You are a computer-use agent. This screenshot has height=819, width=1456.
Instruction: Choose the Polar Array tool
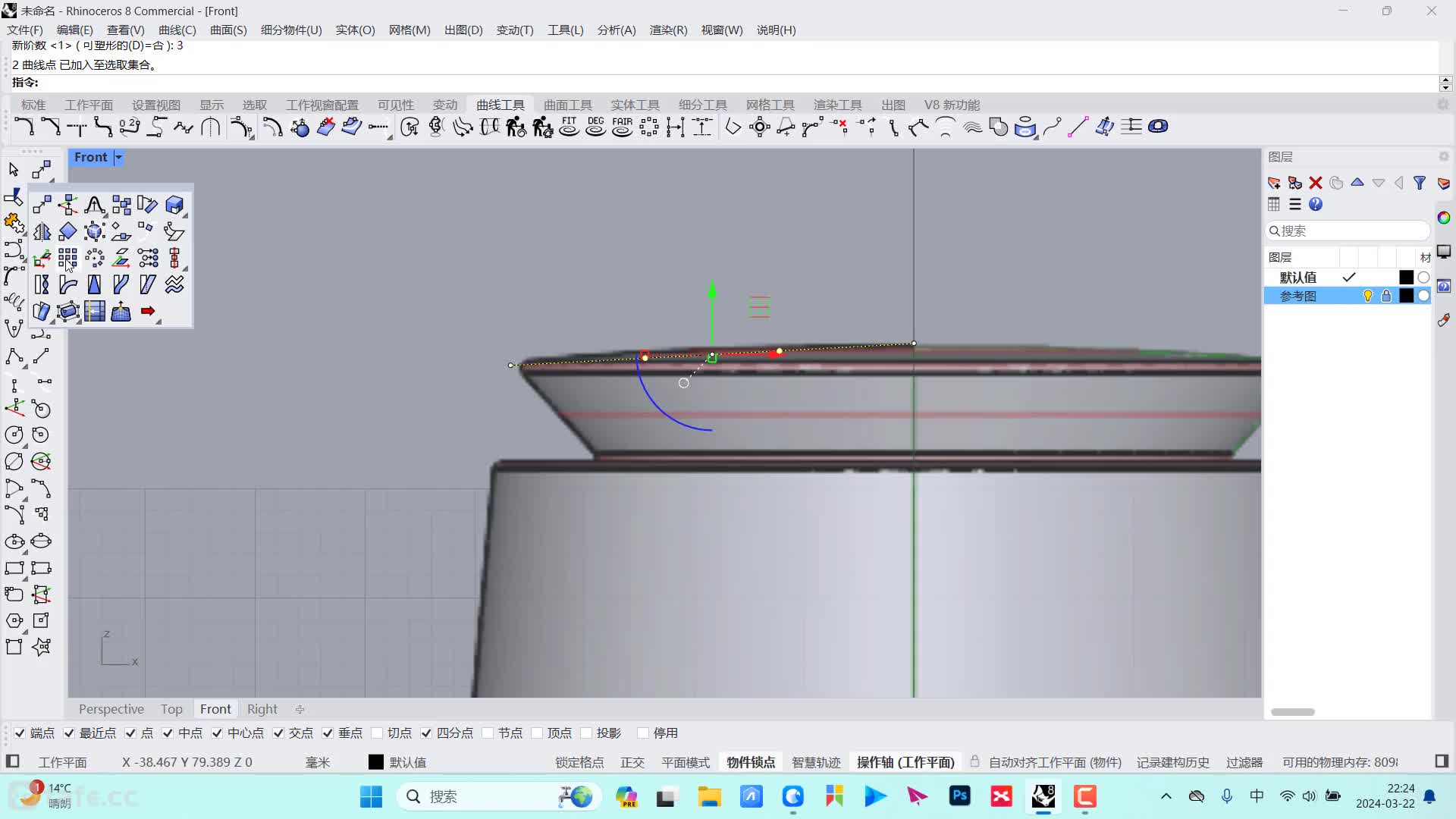pos(94,258)
